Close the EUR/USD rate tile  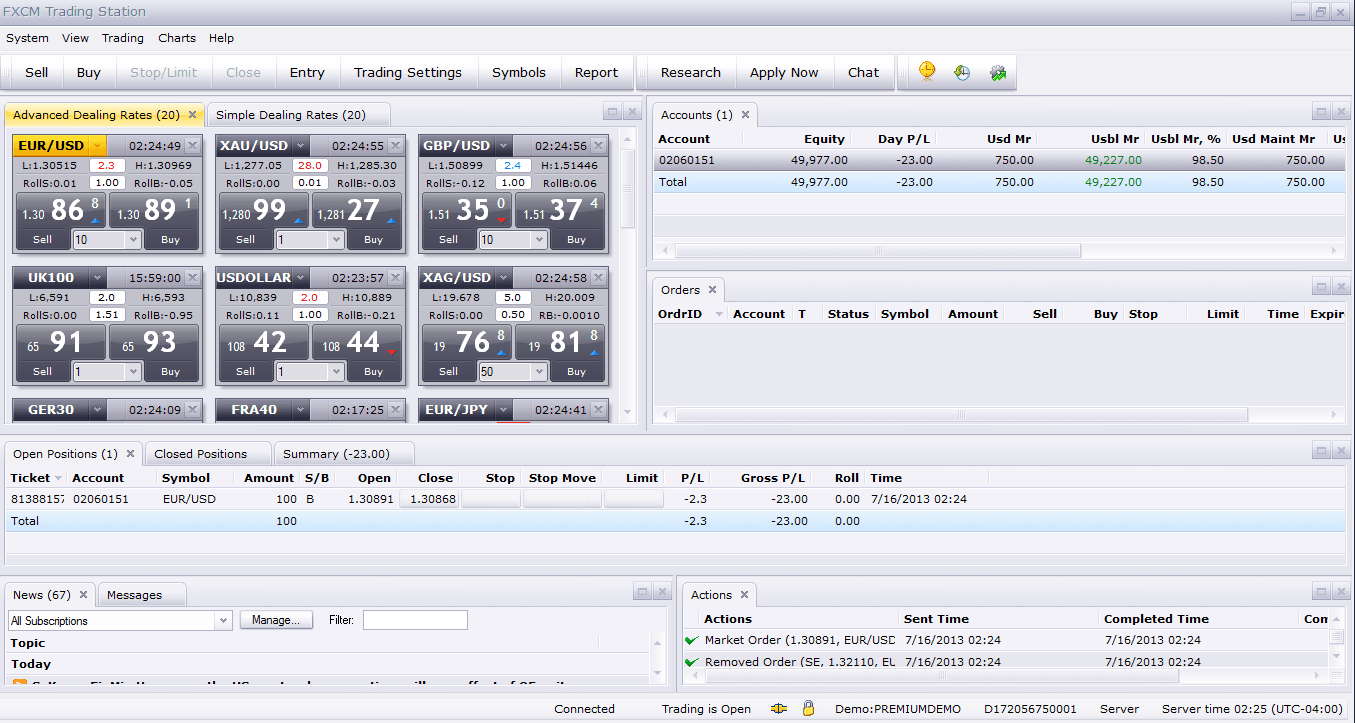point(193,146)
